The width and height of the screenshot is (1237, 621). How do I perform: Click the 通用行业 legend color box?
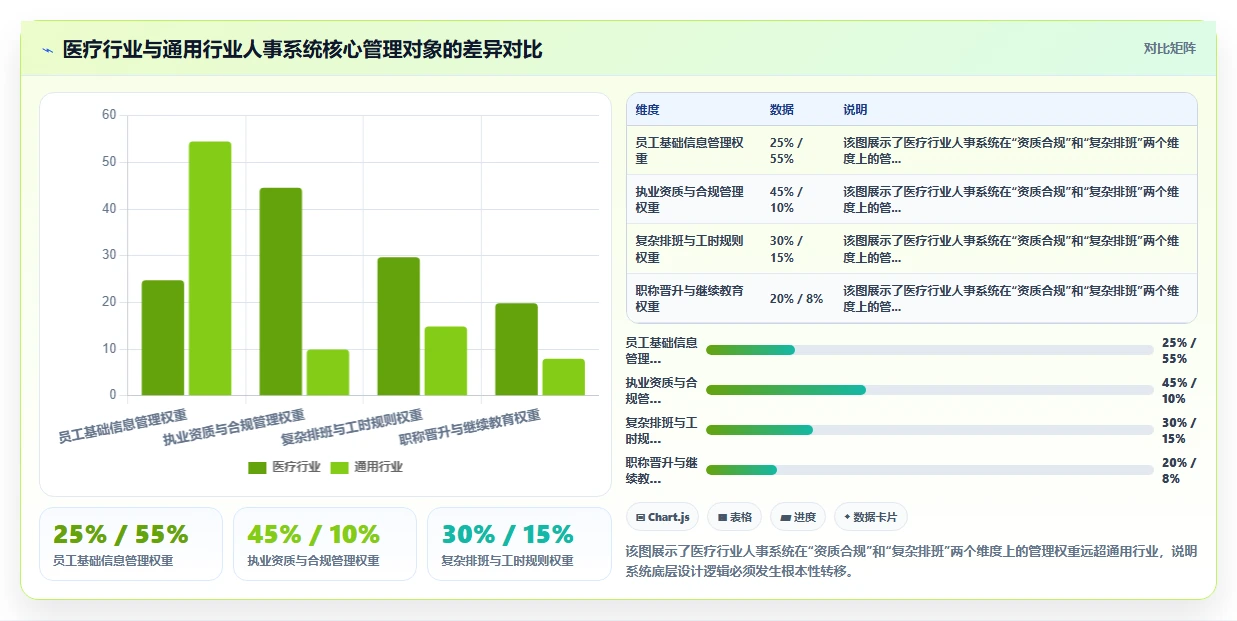pos(339,467)
